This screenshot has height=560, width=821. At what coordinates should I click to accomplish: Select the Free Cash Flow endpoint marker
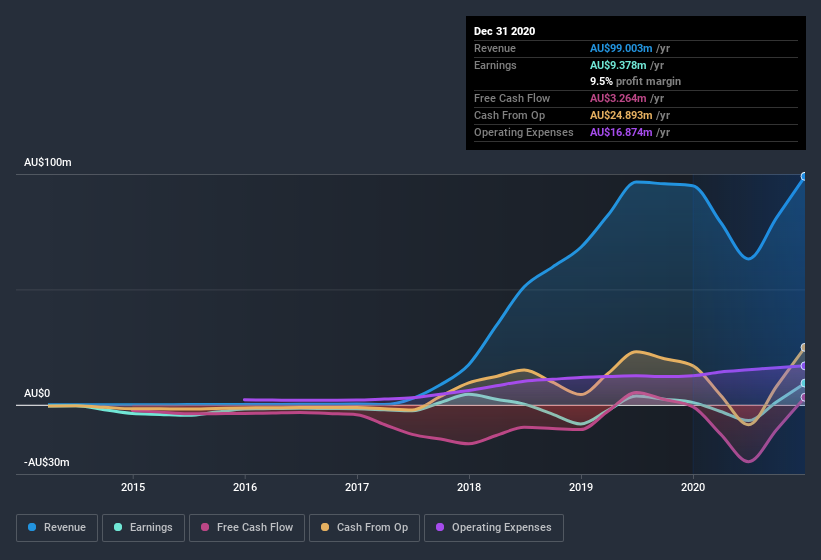(804, 398)
